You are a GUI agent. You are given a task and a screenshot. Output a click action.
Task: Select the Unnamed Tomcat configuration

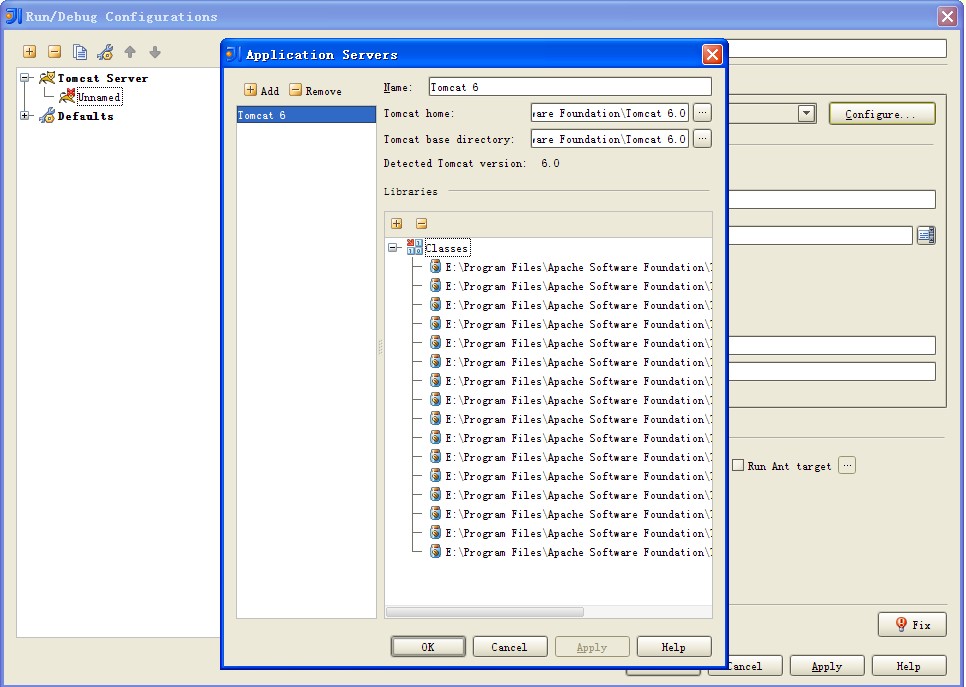(x=100, y=97)
